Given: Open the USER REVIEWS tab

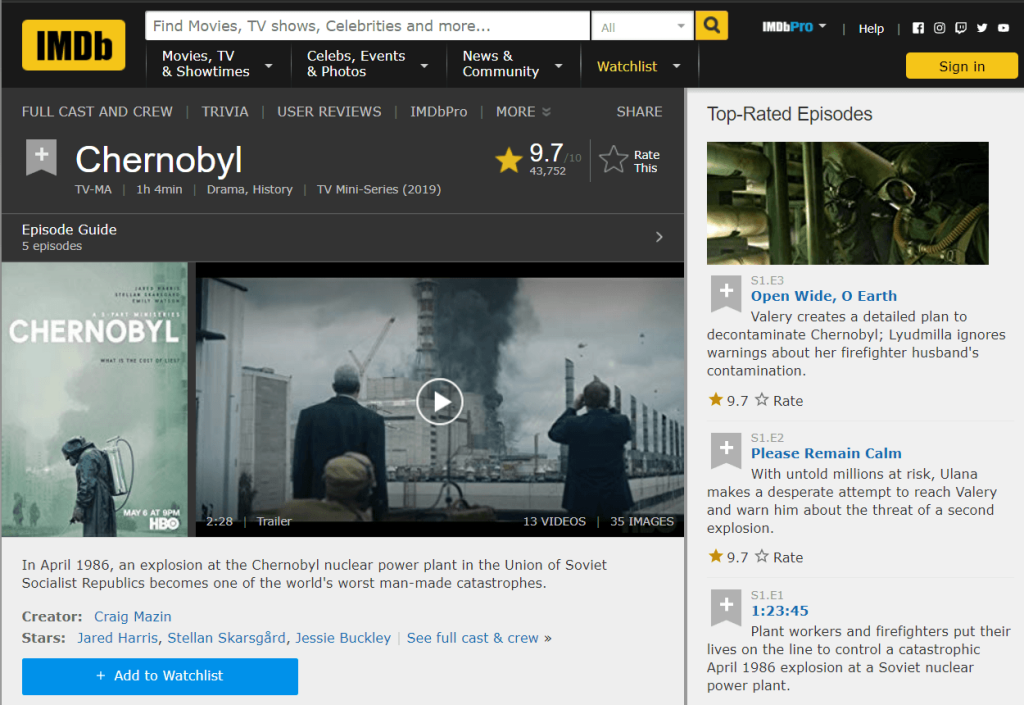Looking at the screenshot, I should click(329, 112).
